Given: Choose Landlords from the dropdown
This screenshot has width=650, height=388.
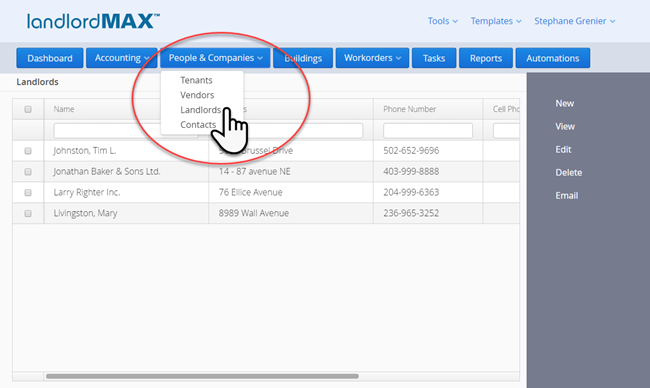Looking at the screenshot, I should (x=200, y=110).
